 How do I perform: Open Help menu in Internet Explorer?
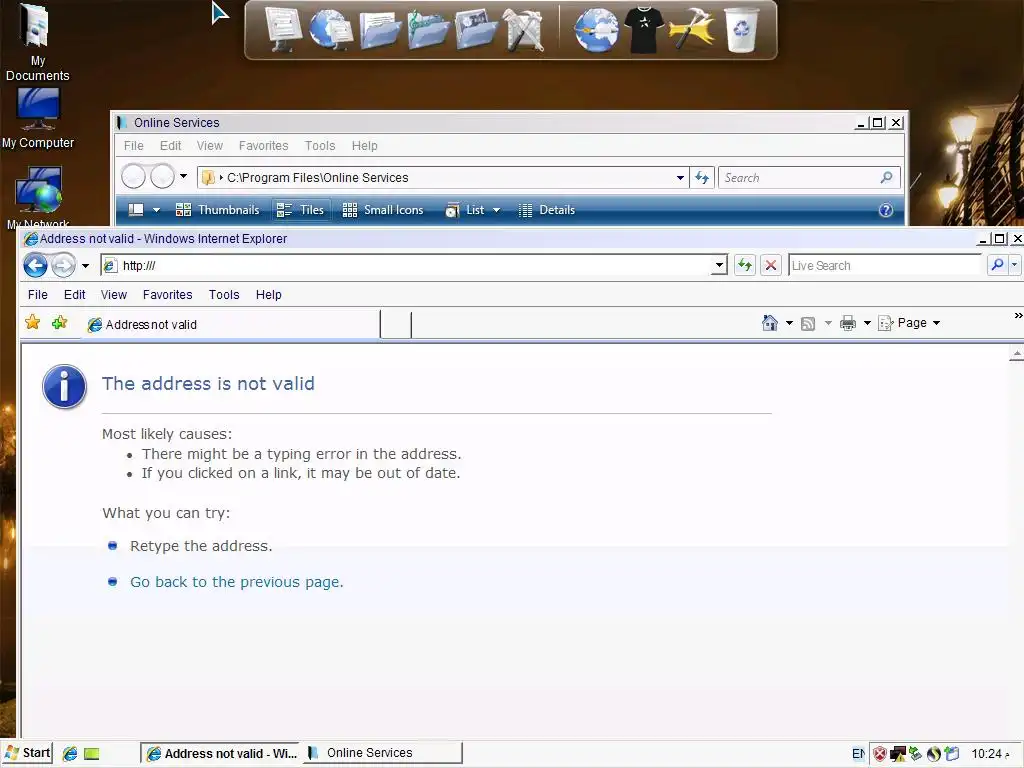pyautogui.click(x=268, y=295)
